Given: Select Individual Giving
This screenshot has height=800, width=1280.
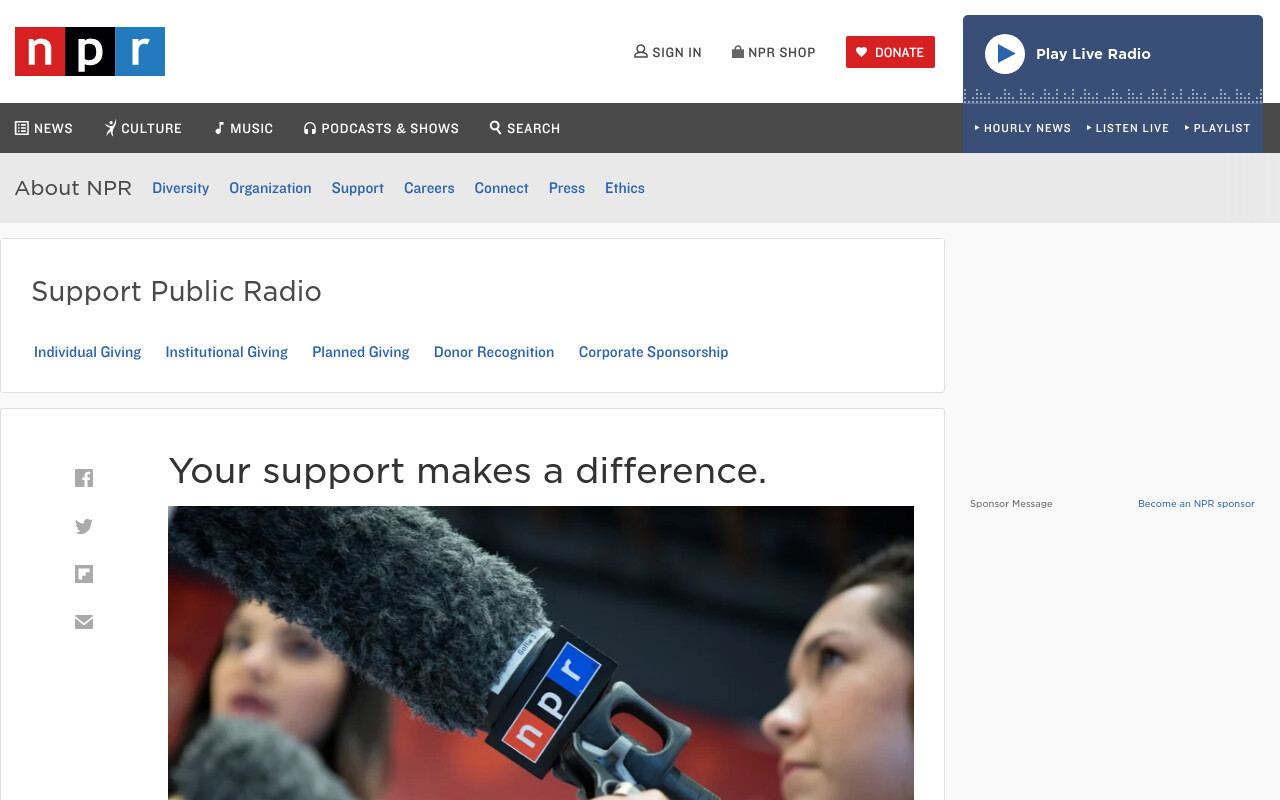Looking at the screenshot, I should click(88, 352).
